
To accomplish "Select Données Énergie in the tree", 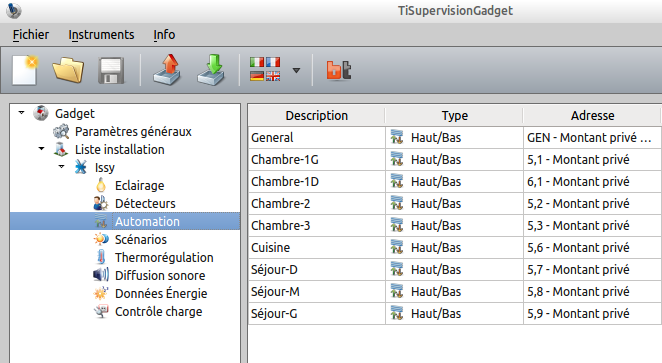I will pyautogui.click(x=161, y=293).
